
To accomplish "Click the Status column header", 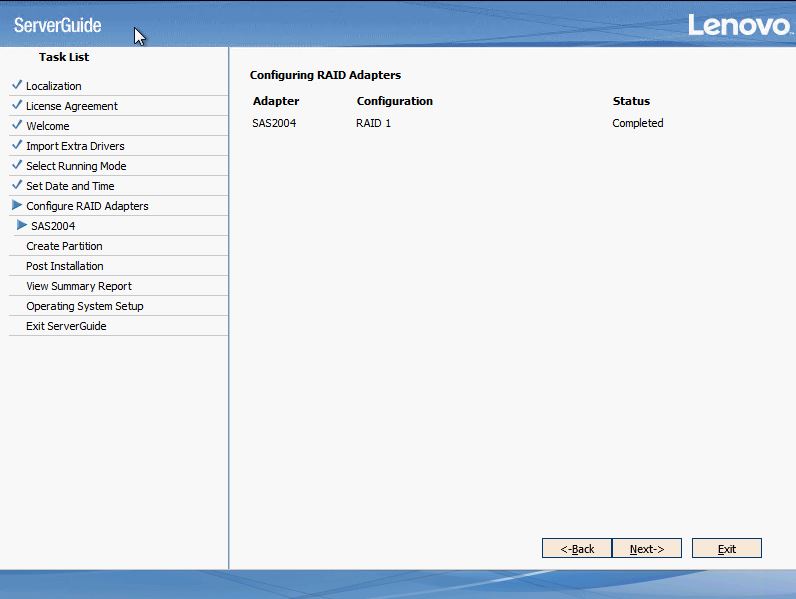I will (x=631, y=101).
